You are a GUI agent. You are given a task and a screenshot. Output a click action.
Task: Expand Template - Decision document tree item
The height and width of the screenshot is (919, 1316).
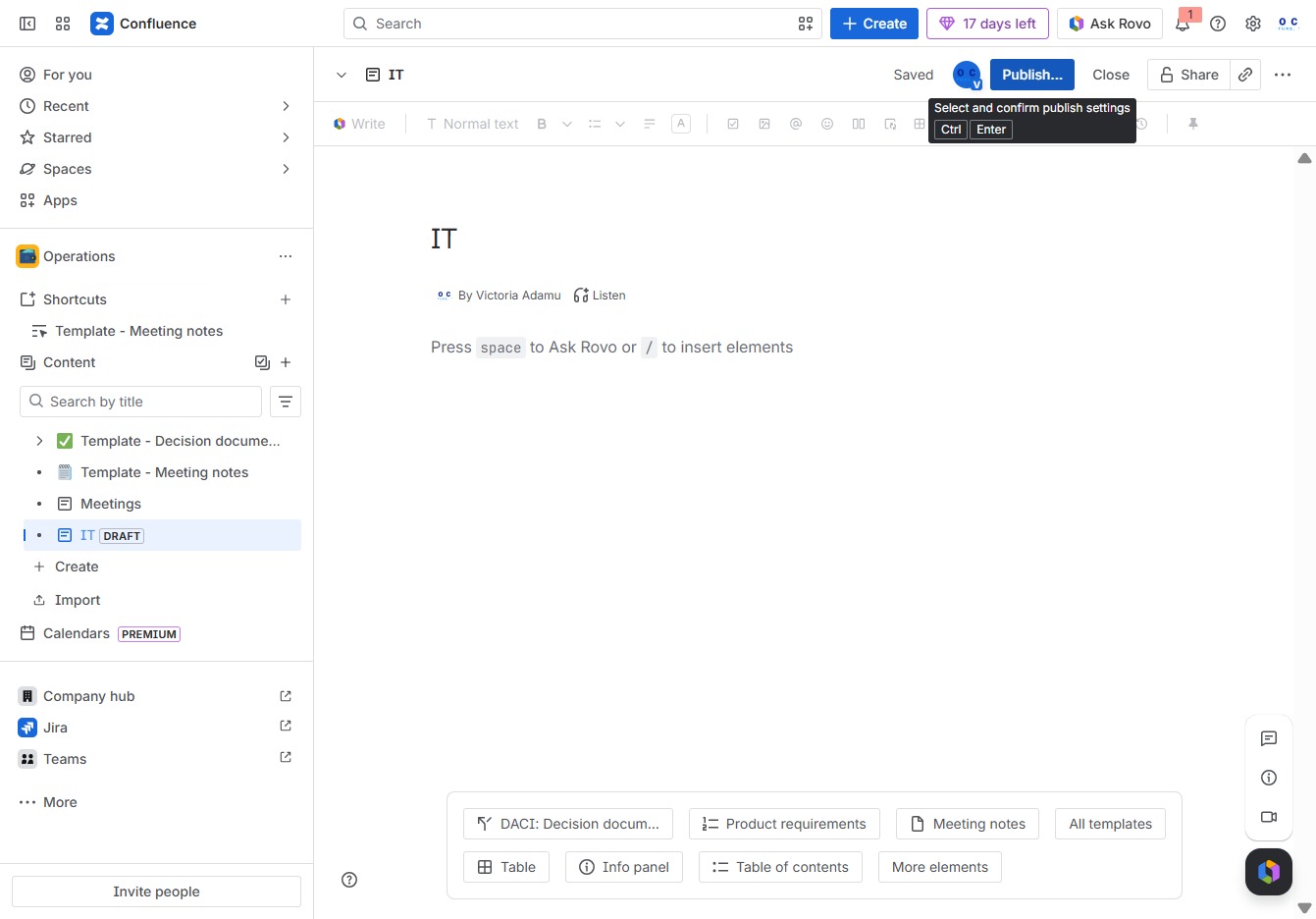(x=39, y=441)
